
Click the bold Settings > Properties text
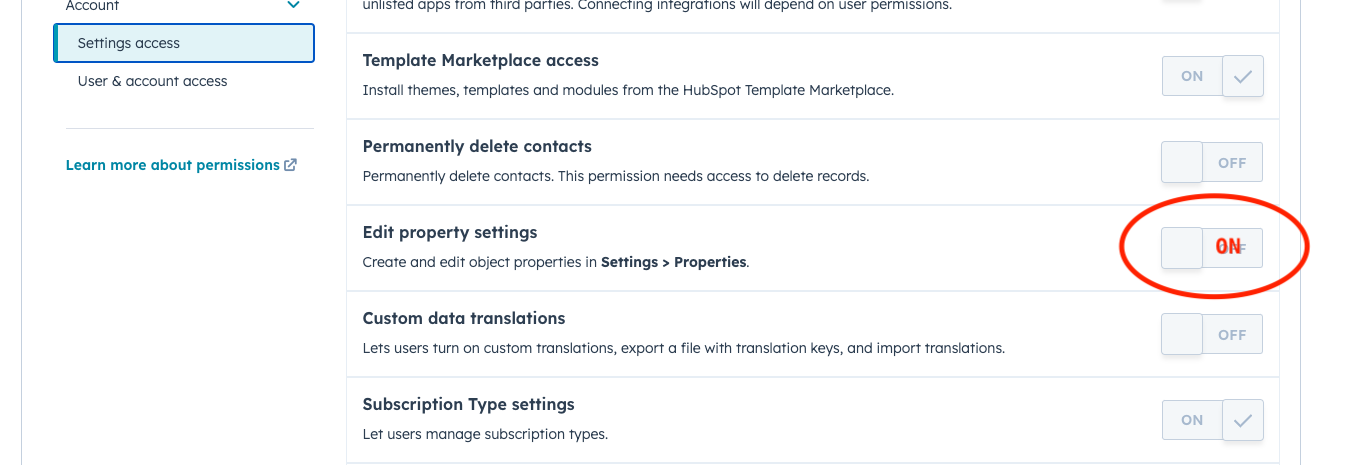point(673,263)
